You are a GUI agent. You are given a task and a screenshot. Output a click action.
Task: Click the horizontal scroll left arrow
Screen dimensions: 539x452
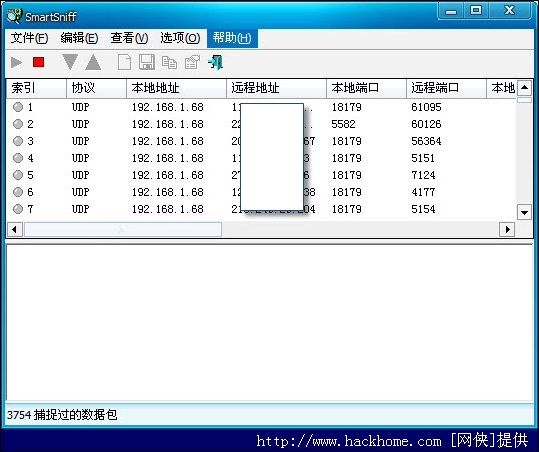[x=14, y=229]
